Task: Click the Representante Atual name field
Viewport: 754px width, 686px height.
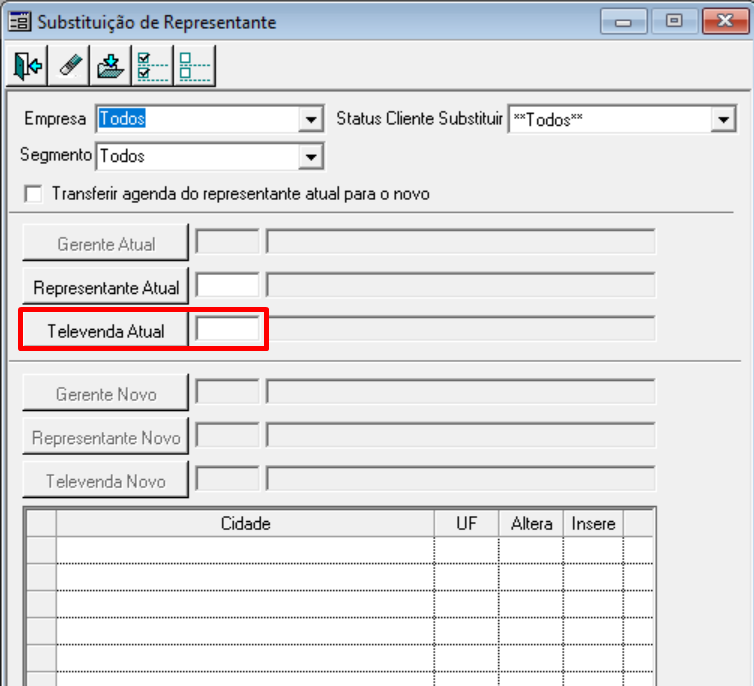Action: click(461, 285)
